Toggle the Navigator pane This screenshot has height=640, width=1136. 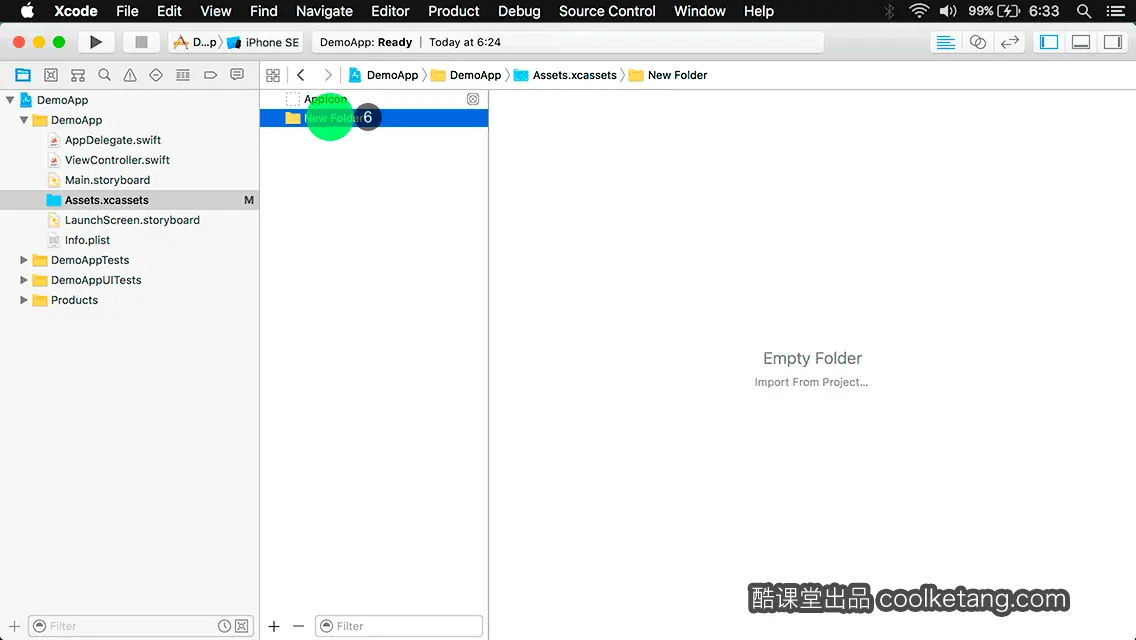(1049, 42)
